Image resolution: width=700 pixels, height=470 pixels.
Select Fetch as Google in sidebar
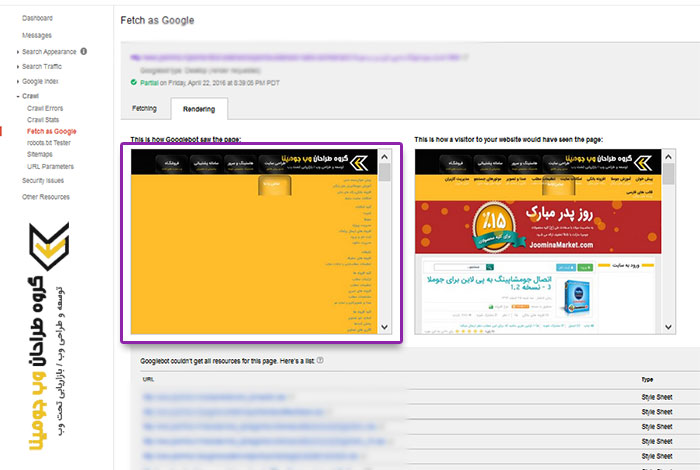[52, 131]
